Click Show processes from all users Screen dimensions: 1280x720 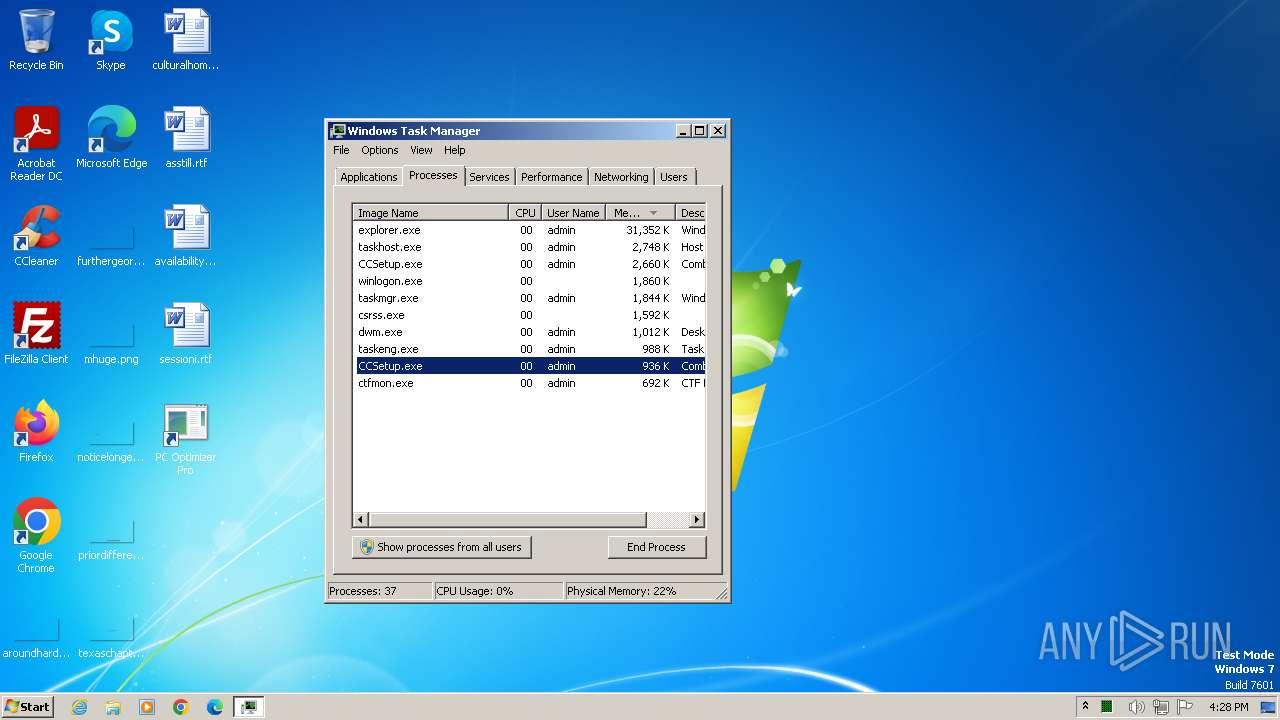[441, 547]
